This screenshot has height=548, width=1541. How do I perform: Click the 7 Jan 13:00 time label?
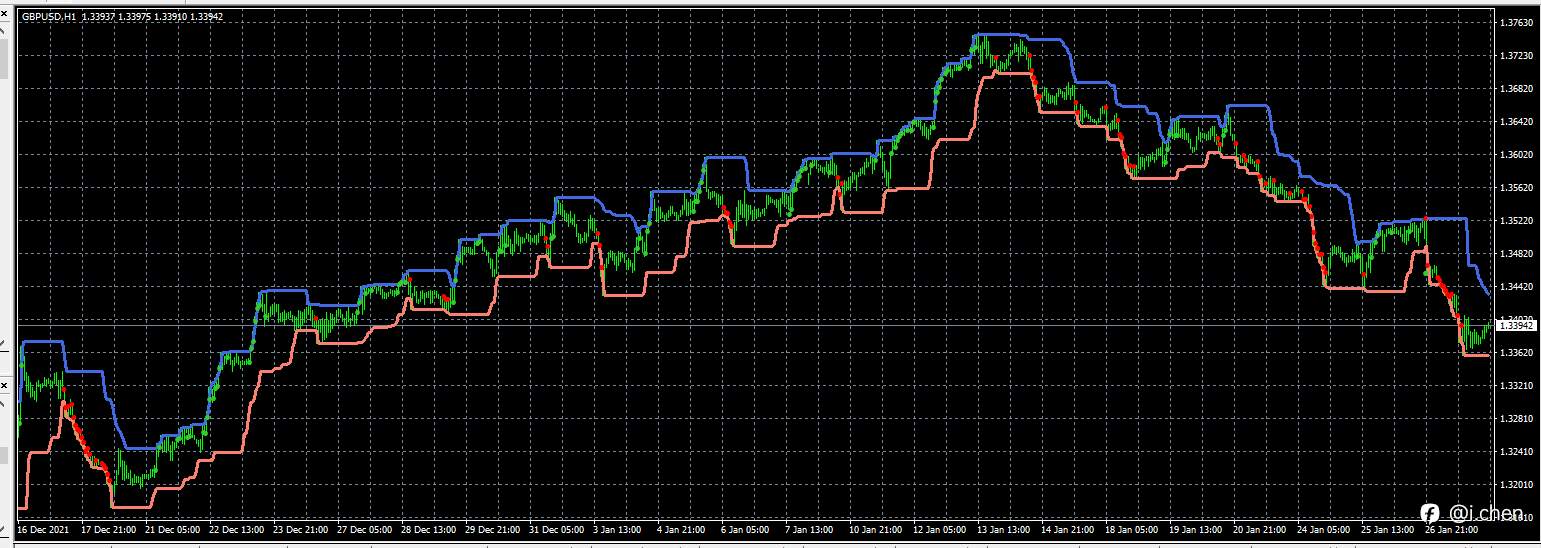[809, 529]
